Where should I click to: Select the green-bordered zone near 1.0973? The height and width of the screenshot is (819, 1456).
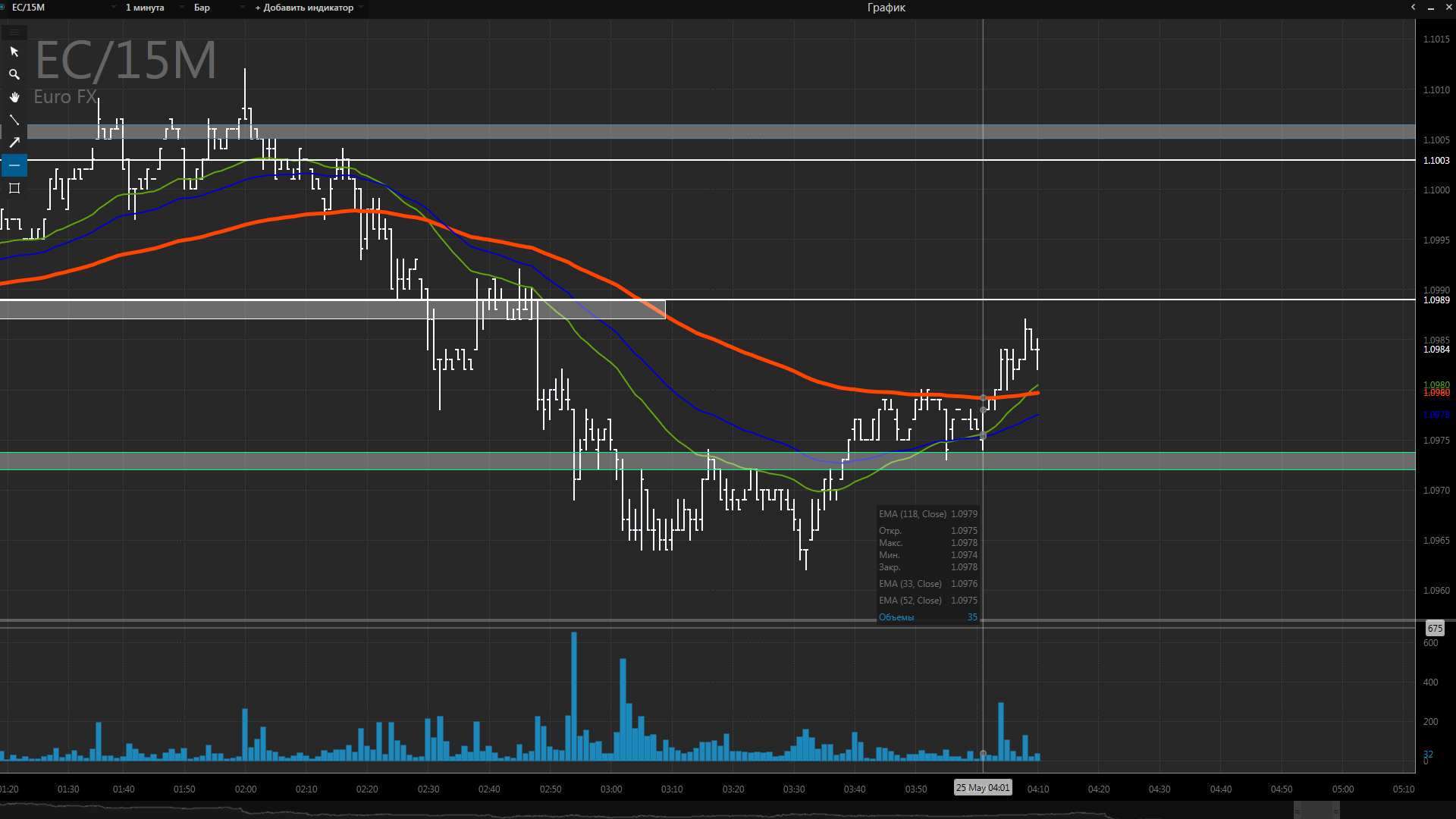coord(708,461)
